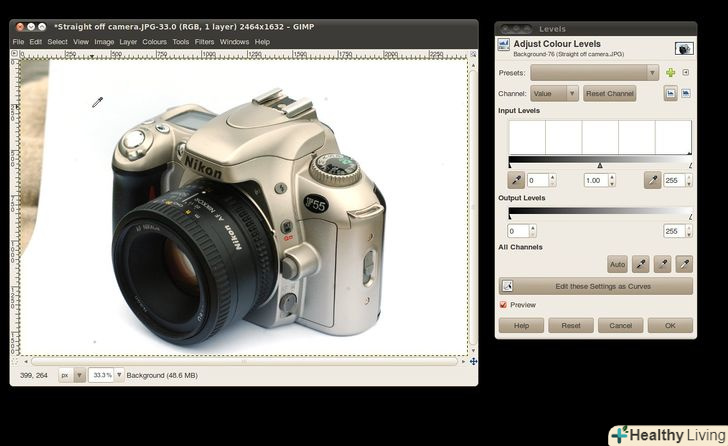Image resolution: width=728 pixels, height=446 pixels.
Task: Open the View menu
Action: (x=81, y=42)
